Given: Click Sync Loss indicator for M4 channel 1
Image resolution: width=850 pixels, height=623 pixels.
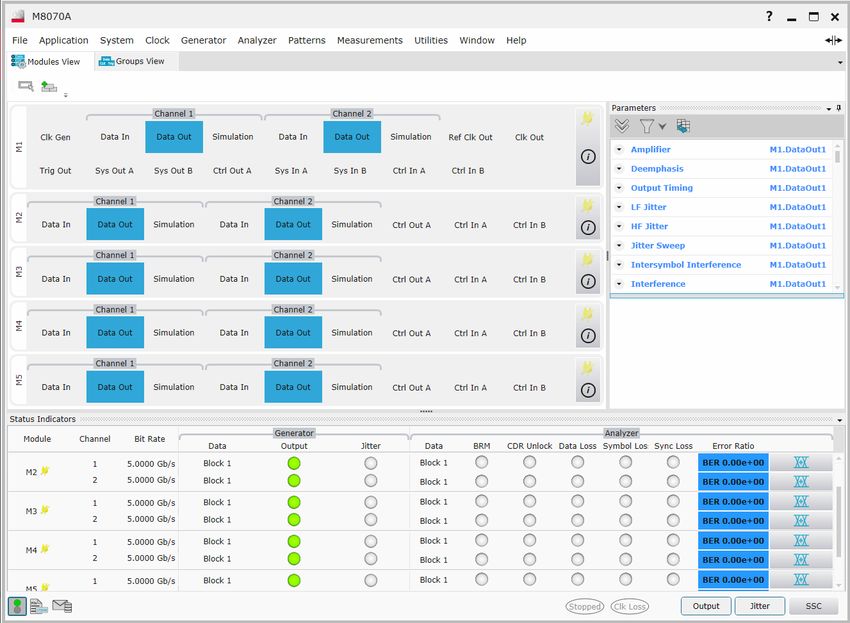Looking at the screenshot, I should pos(673,540).
